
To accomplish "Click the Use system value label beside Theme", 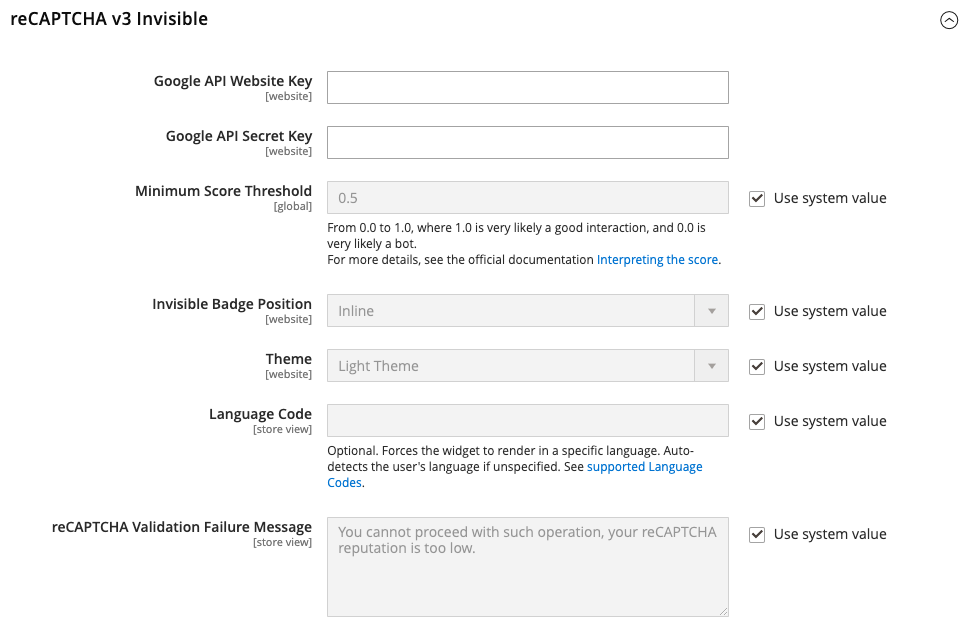I will (830, 366).
